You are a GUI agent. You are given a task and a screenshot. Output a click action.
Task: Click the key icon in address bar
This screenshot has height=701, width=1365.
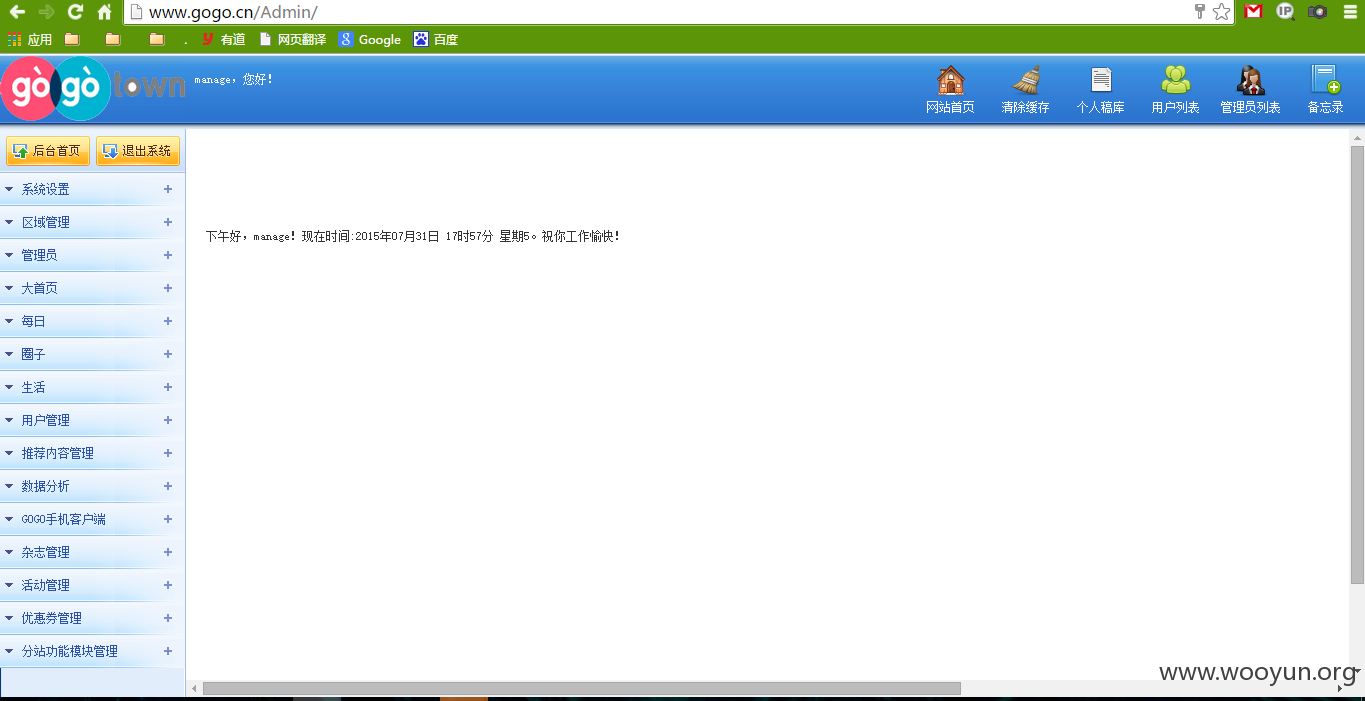tap(1200, 12)
